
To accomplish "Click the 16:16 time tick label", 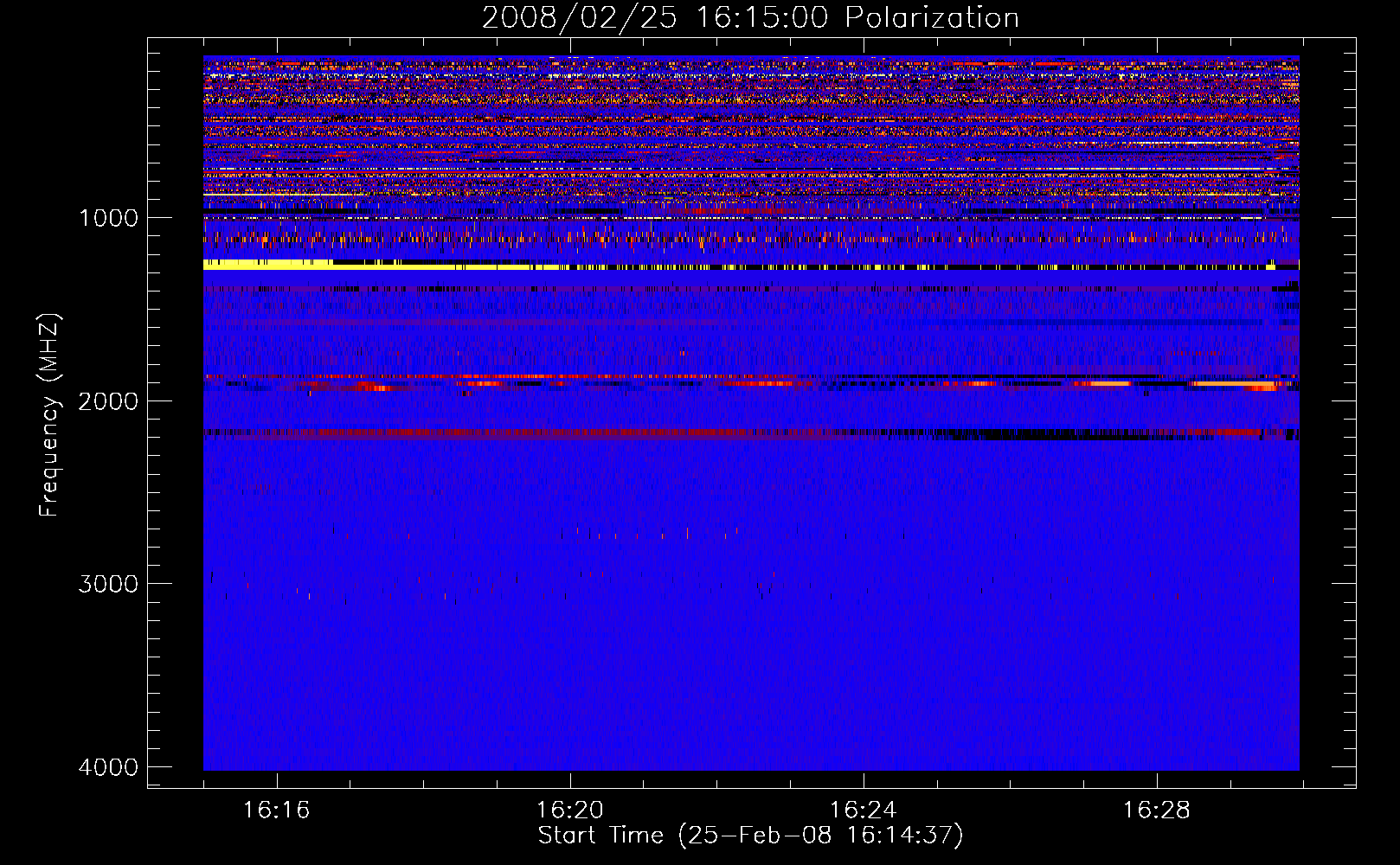I will click(276, 810).
